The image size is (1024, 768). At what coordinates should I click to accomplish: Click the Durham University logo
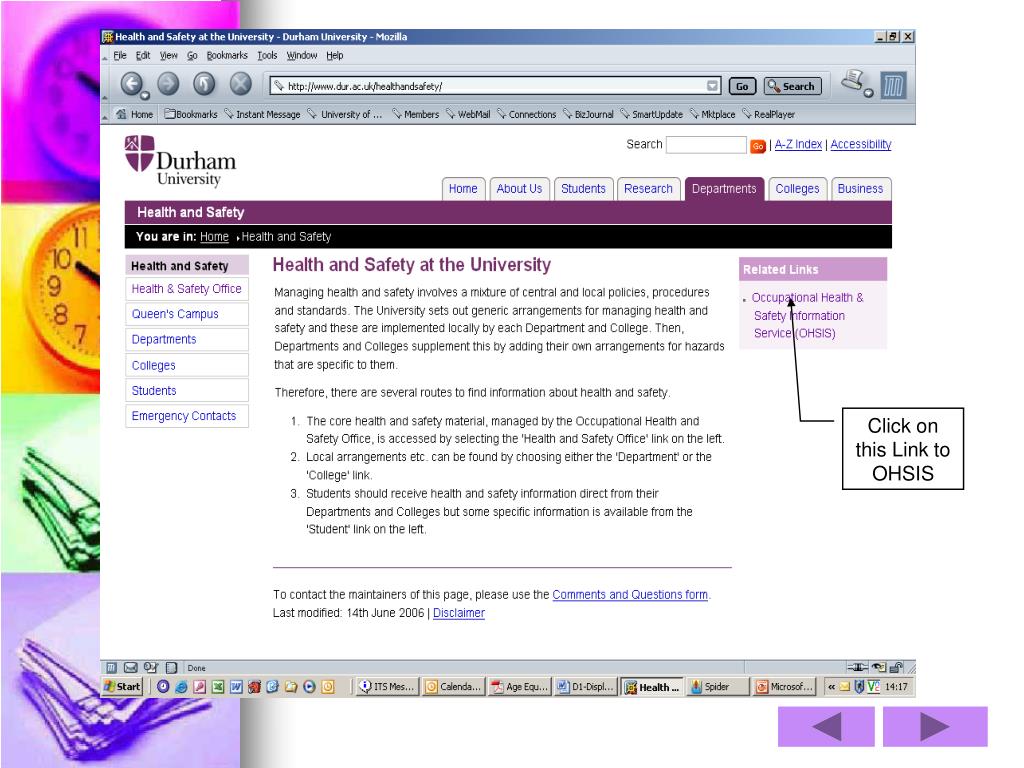point(180,161)
